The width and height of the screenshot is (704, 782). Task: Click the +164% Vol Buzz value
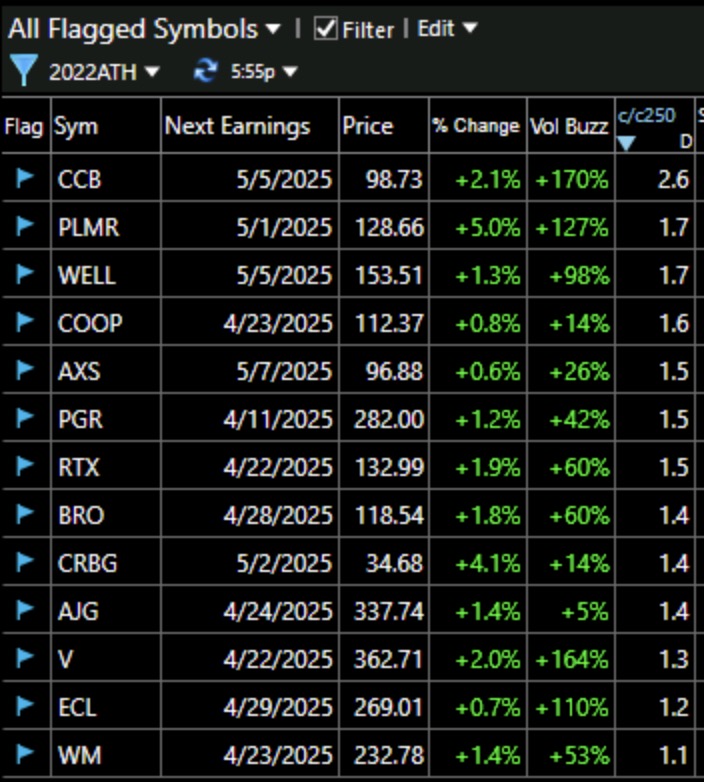point(572,659)
